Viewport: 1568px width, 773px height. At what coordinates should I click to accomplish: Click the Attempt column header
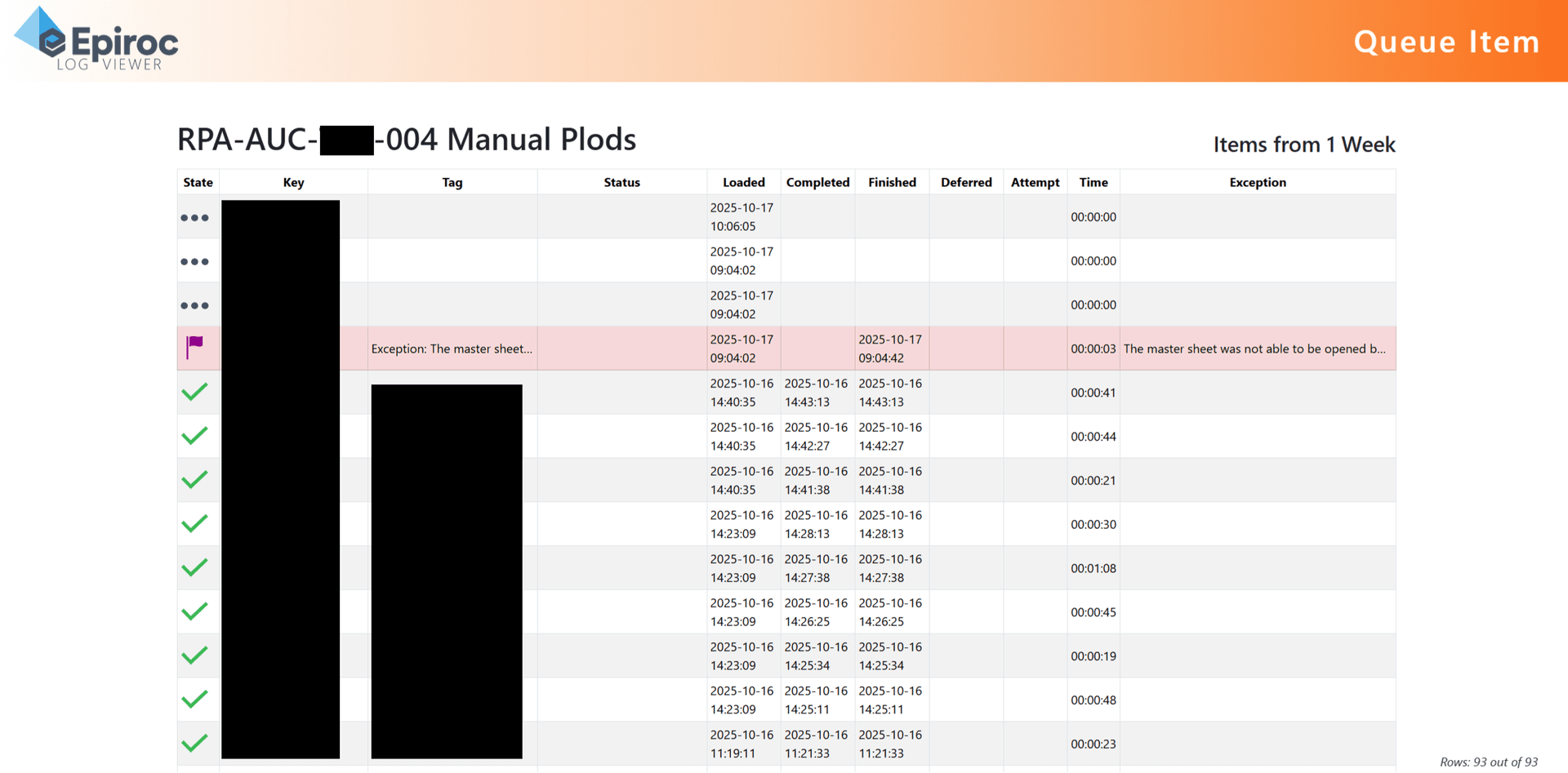pos(1035,182)
